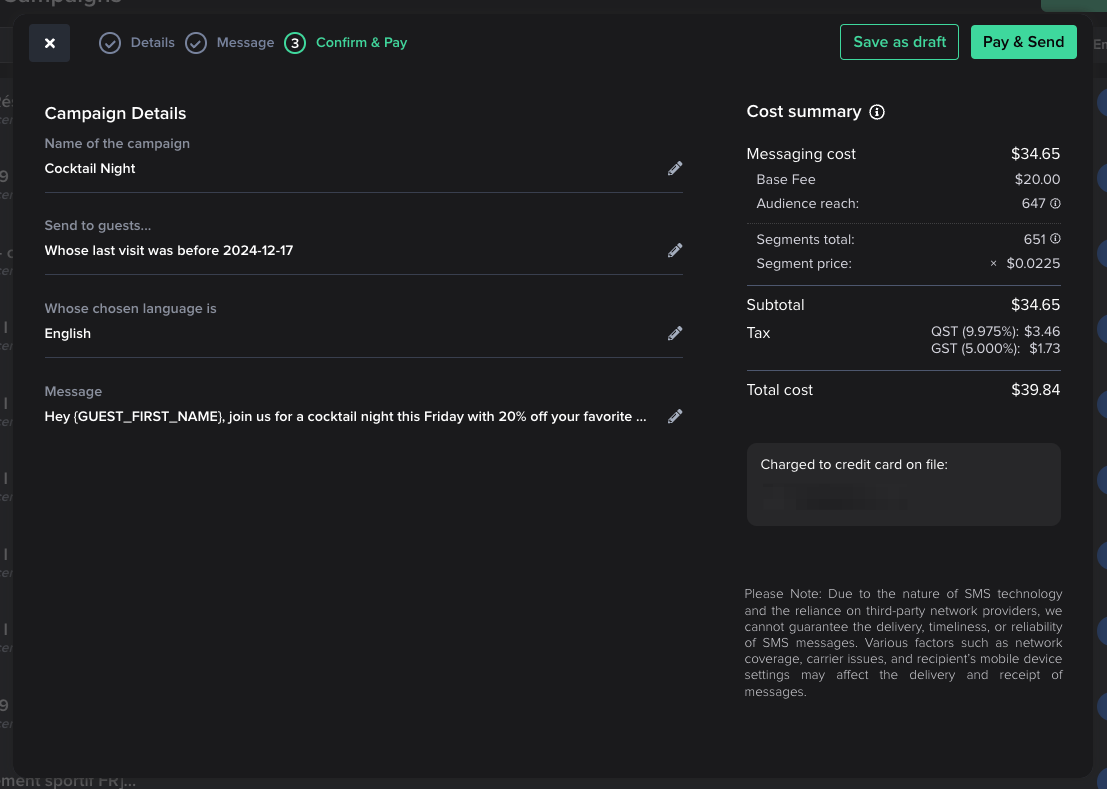Click the Details step checkmark icon
1107x789 pixels.
coord(110,43)
